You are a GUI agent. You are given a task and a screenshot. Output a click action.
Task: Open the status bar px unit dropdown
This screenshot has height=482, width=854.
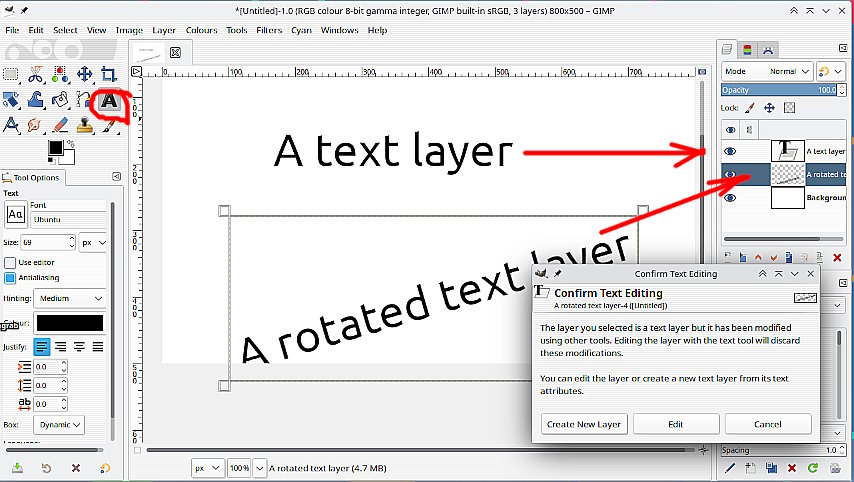(208, 468)
